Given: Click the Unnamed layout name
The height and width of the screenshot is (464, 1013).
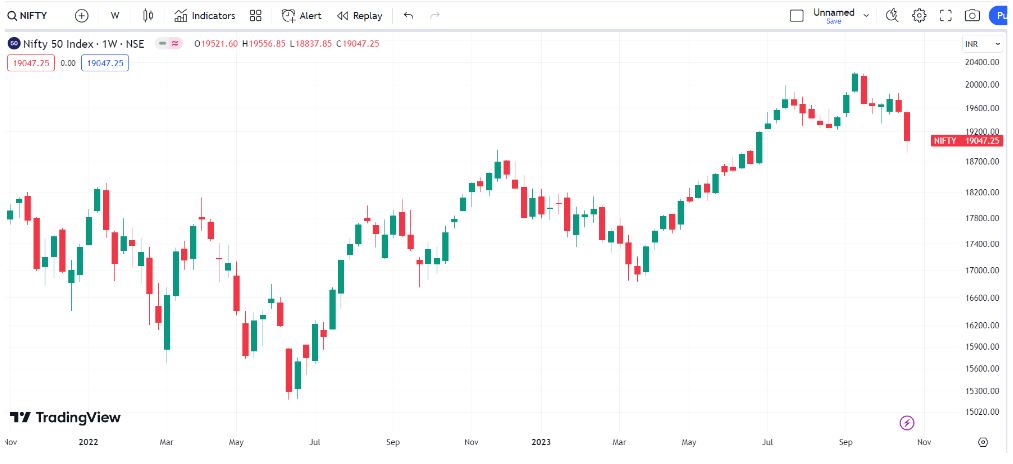Looking at the screenshot, I should pyautogui.click(x=833, y=12).
